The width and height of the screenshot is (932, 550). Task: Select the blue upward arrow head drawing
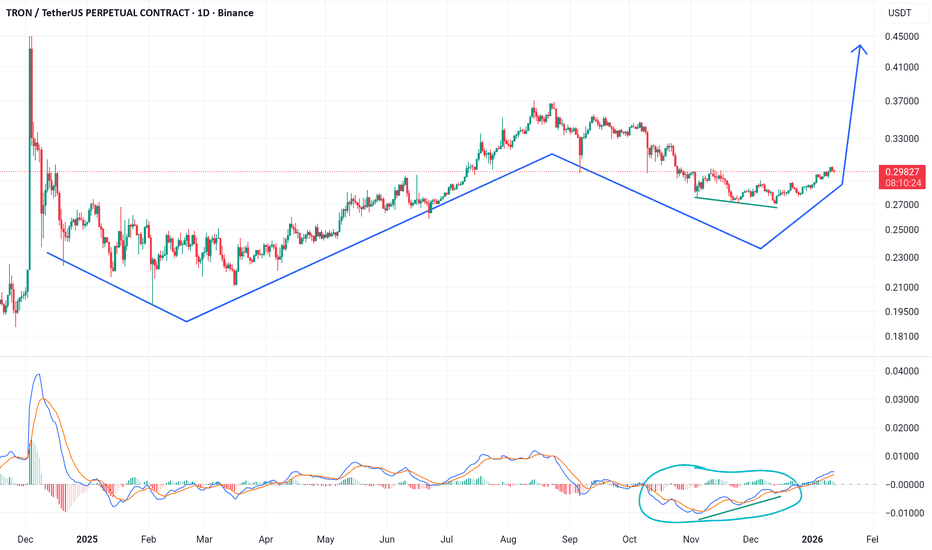[858, 48]
